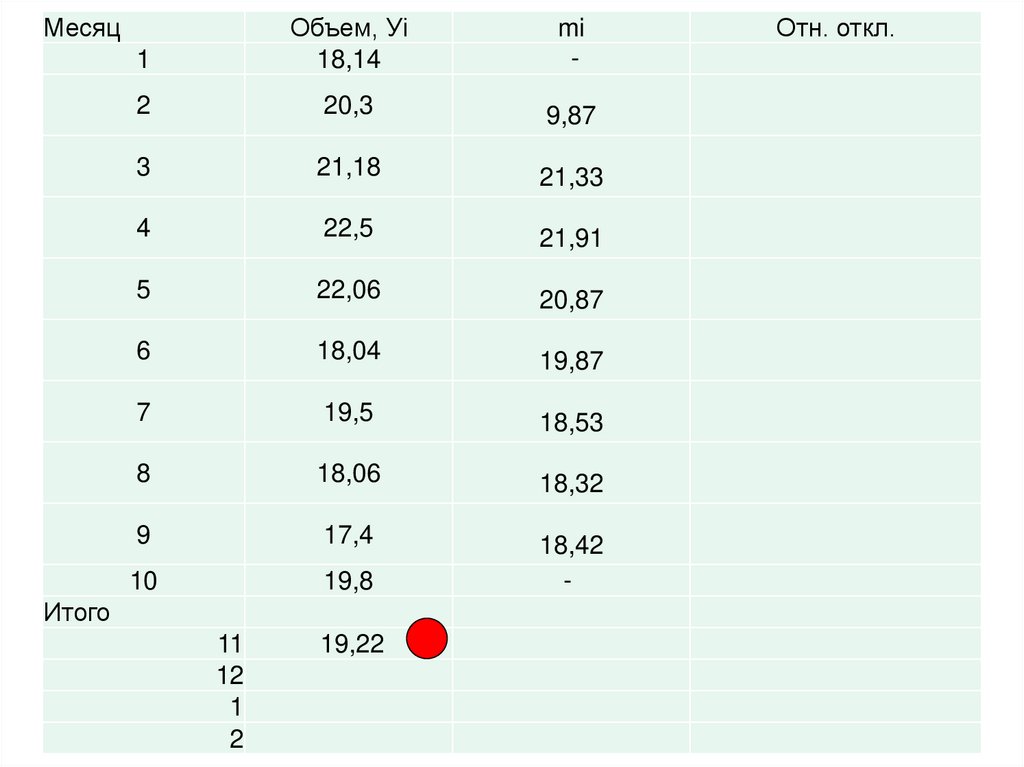Click the red circle marker
Screen dimensions: 1024x767
pyautogui.click(x=429, y=639)
